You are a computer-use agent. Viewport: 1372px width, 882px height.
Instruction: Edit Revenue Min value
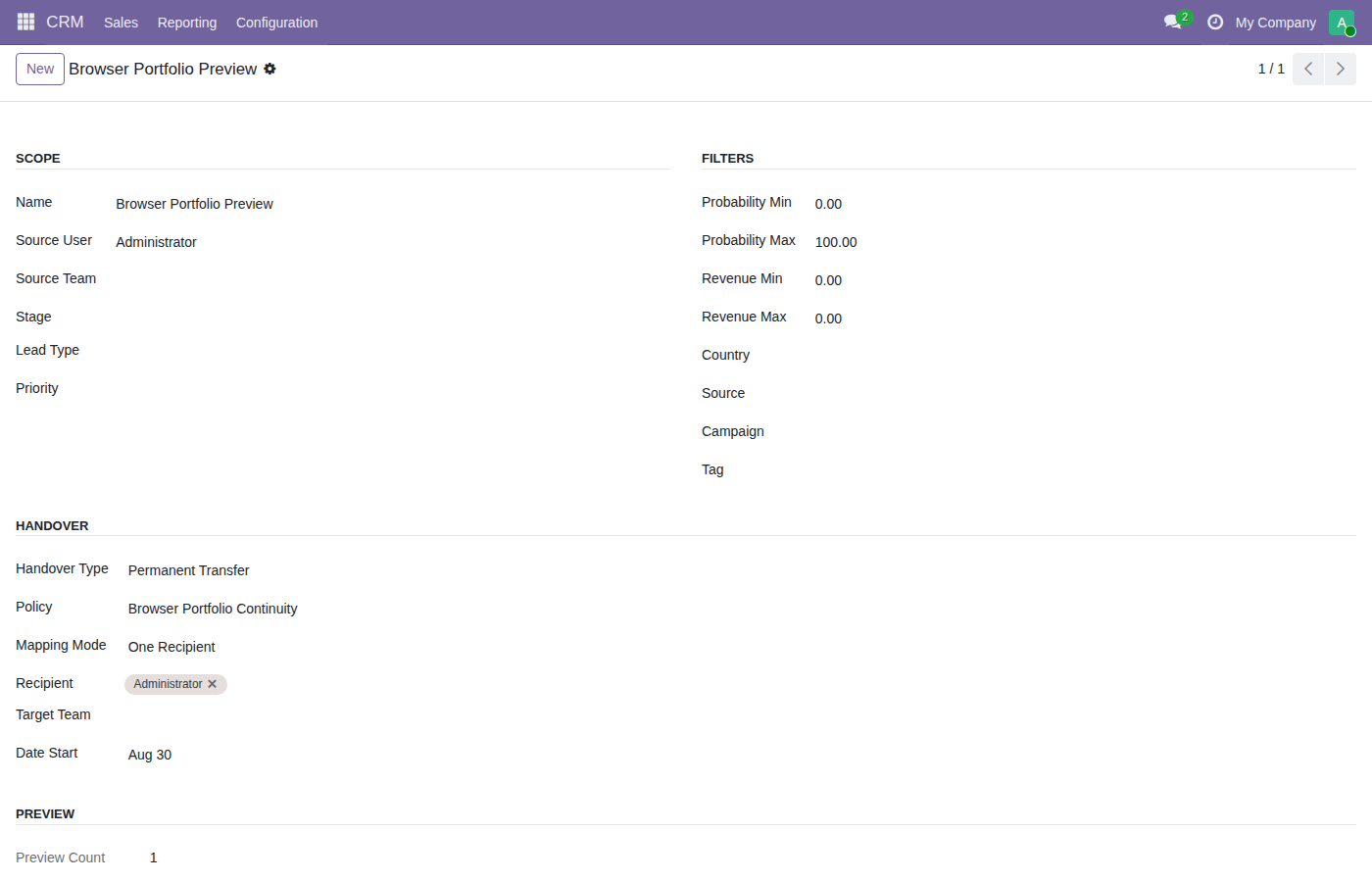1085,280
